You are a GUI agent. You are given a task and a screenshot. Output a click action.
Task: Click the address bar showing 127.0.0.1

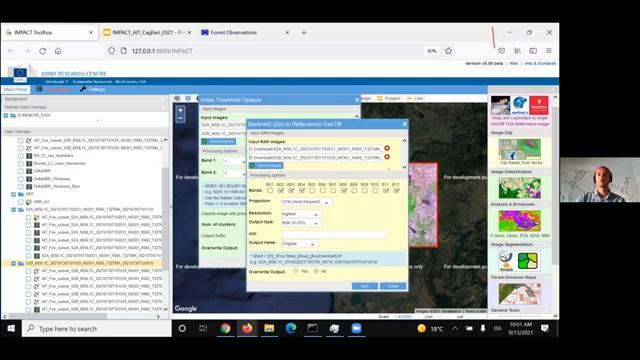265,51
